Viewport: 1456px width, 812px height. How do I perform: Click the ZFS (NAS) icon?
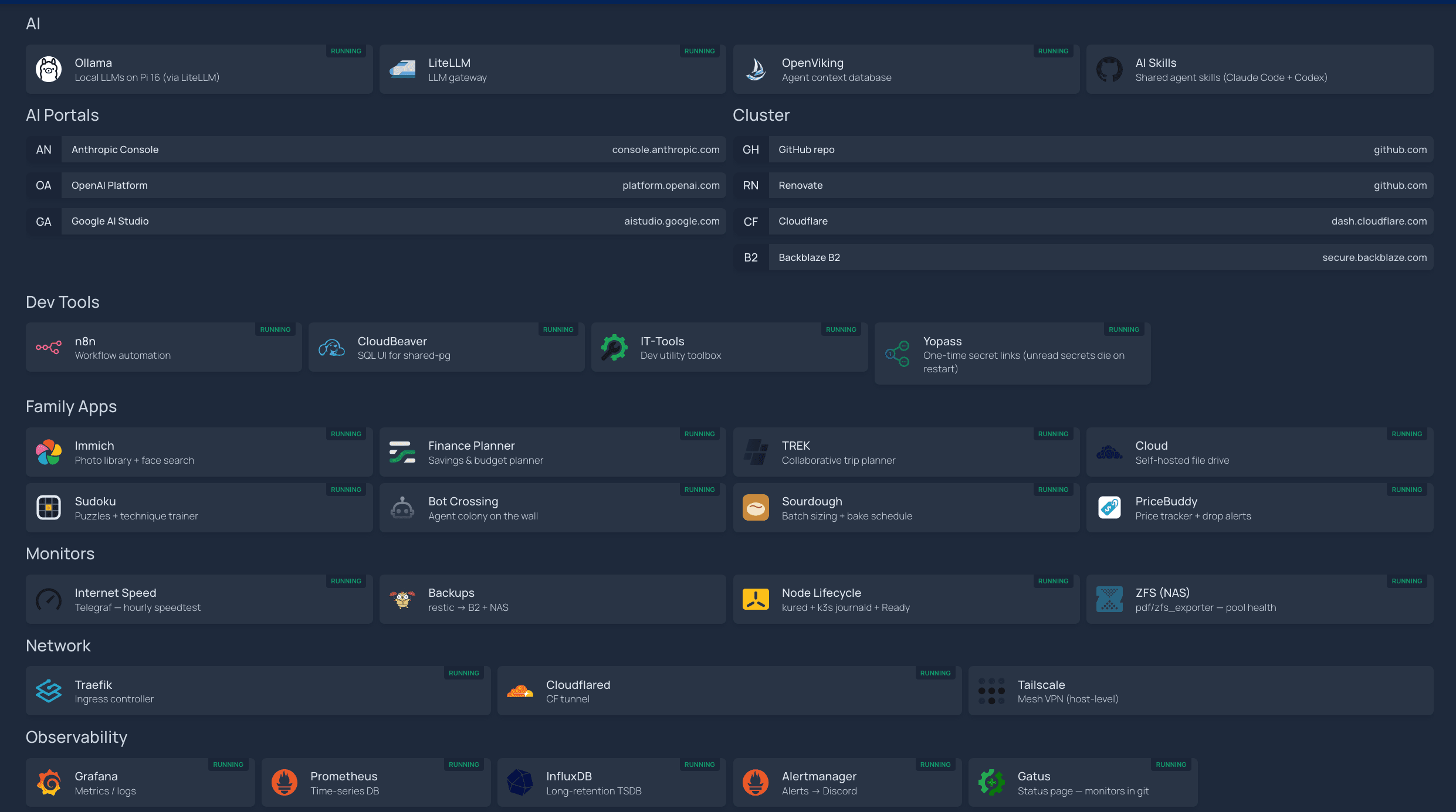click(x=1109, y=600)
